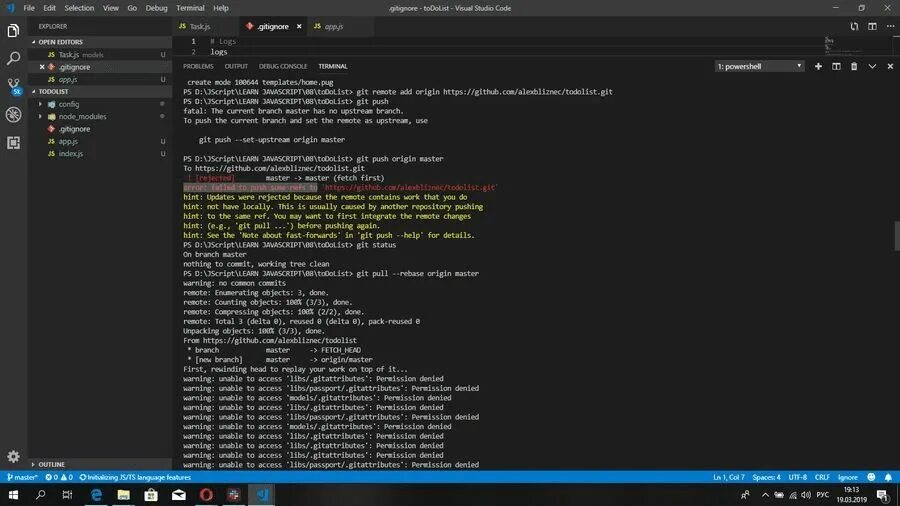Open terminal selector dropdown '1: powershell'
The image size is (900, 506).
pyautogui.click(x=759, y=67)
